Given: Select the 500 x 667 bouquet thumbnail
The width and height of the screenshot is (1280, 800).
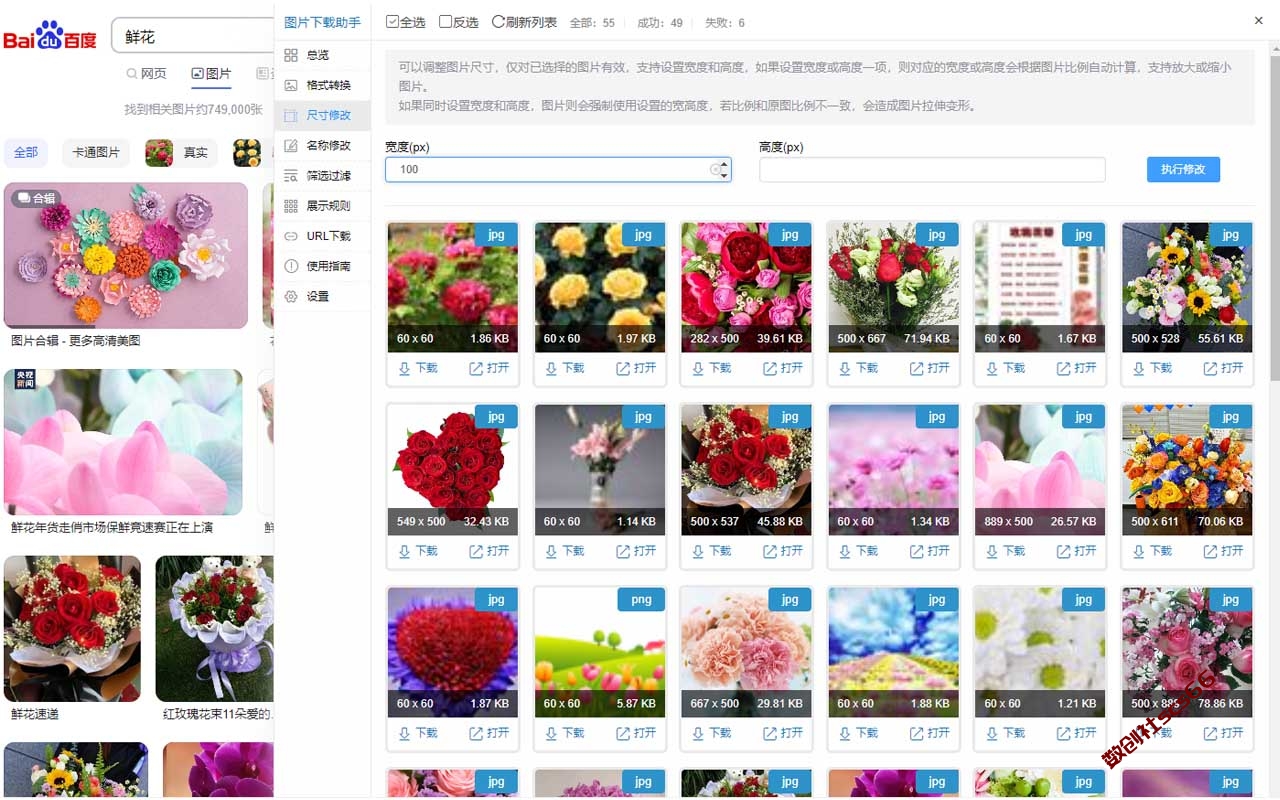Looking at the screenshot, I should [x=893, y=287].
